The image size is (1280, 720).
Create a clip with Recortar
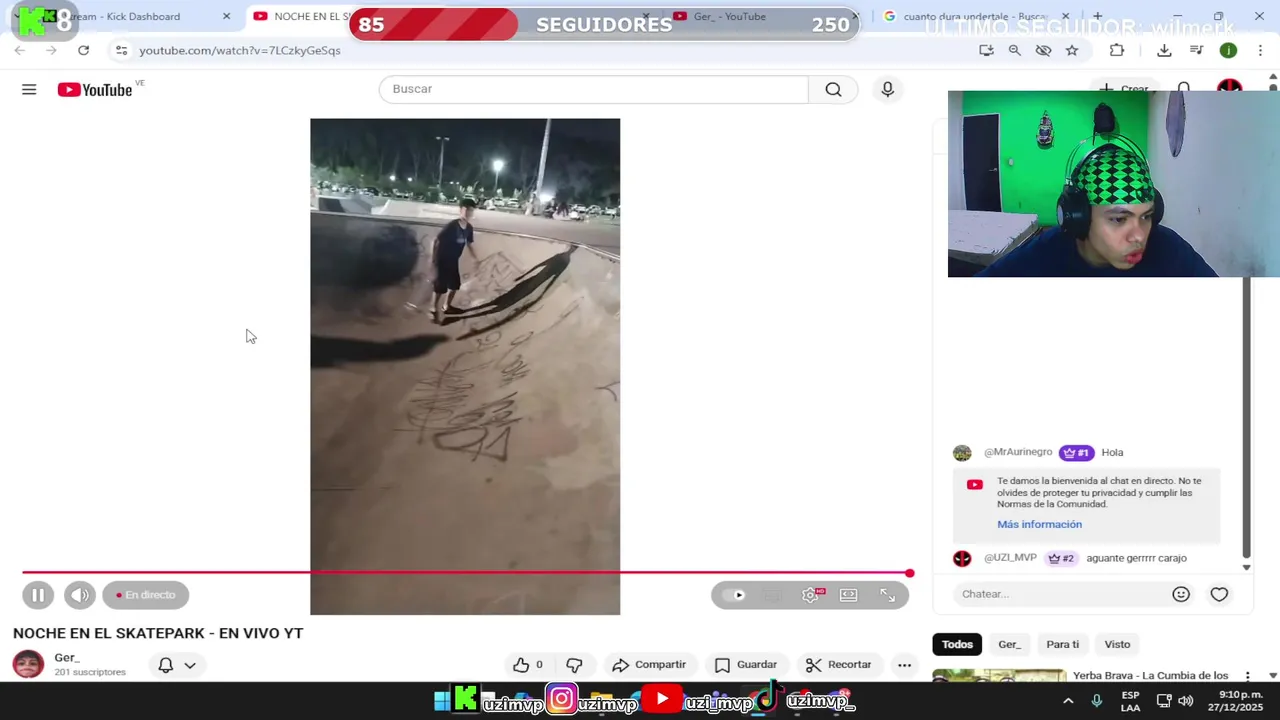pos(839,665)
